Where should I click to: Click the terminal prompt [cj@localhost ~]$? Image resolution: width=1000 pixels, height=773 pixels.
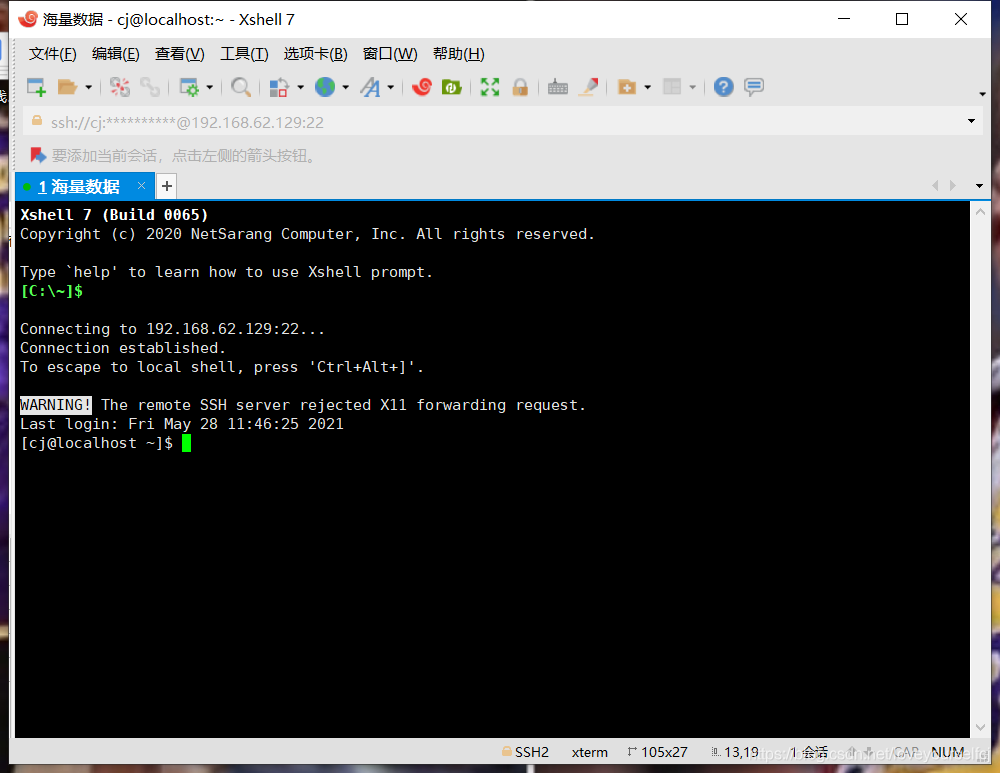tap(96, 443)
